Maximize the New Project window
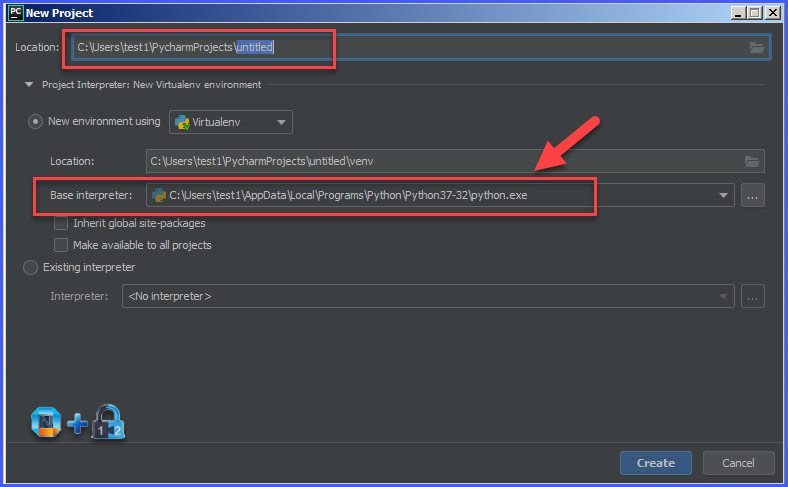The width and height of the screenshot is (788, 487). point(755,13)
